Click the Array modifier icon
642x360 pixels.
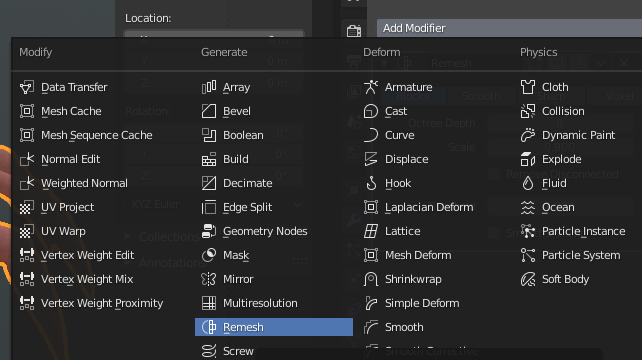(209, 87)
